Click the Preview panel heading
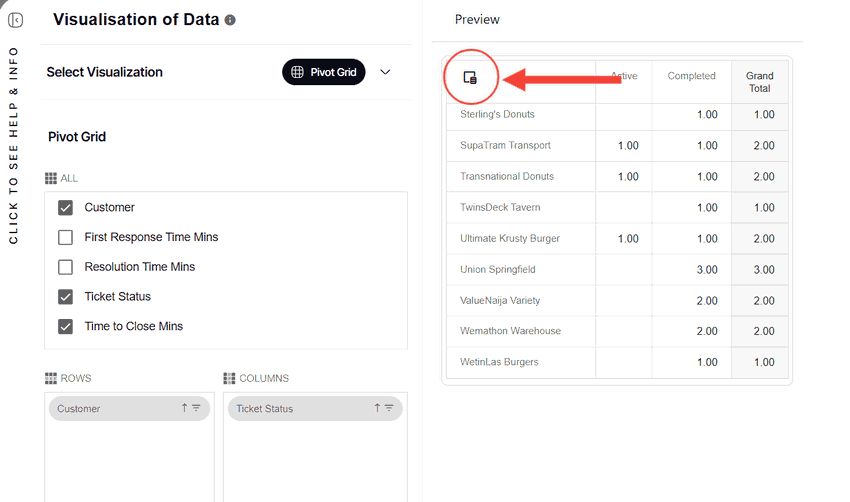The height and width of the screenshot is (502, 850). (477, 20)
